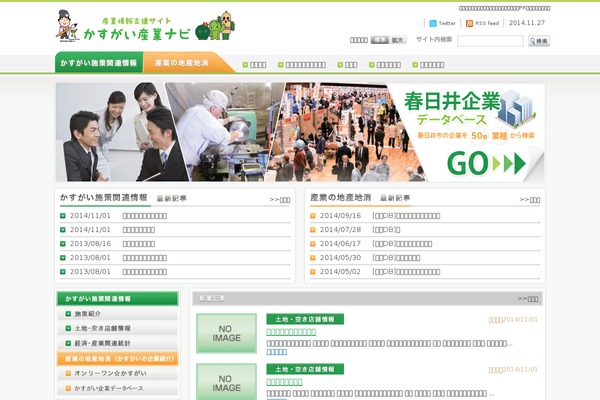The height and width of the screenshot is (400, 600).
Task: Click the green sidebar header かすがい施策関連情報
Action: 117,299
